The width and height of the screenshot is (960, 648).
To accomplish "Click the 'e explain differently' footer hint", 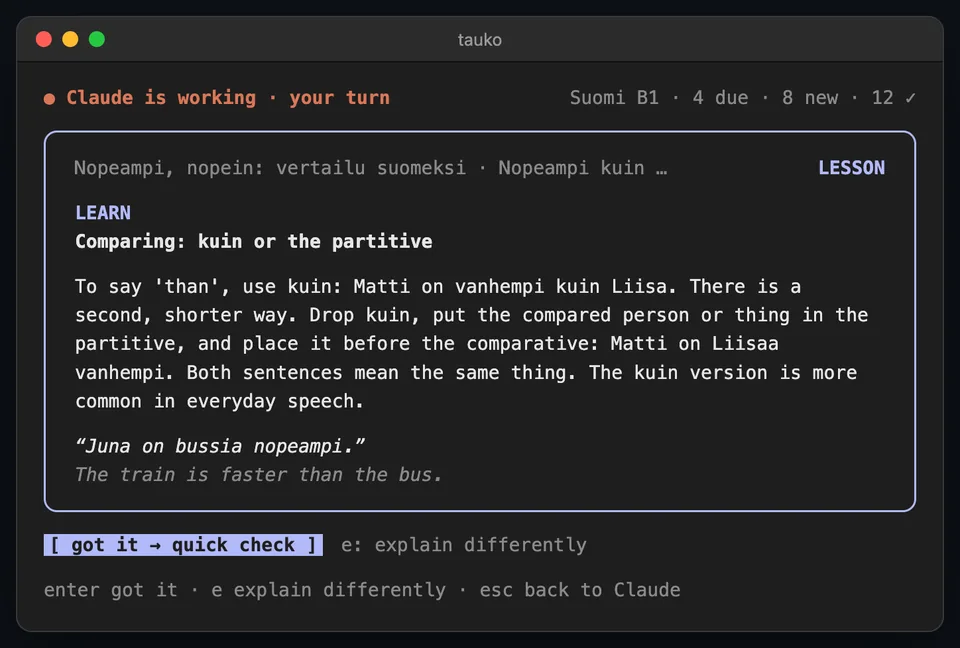I will (329, 590).
